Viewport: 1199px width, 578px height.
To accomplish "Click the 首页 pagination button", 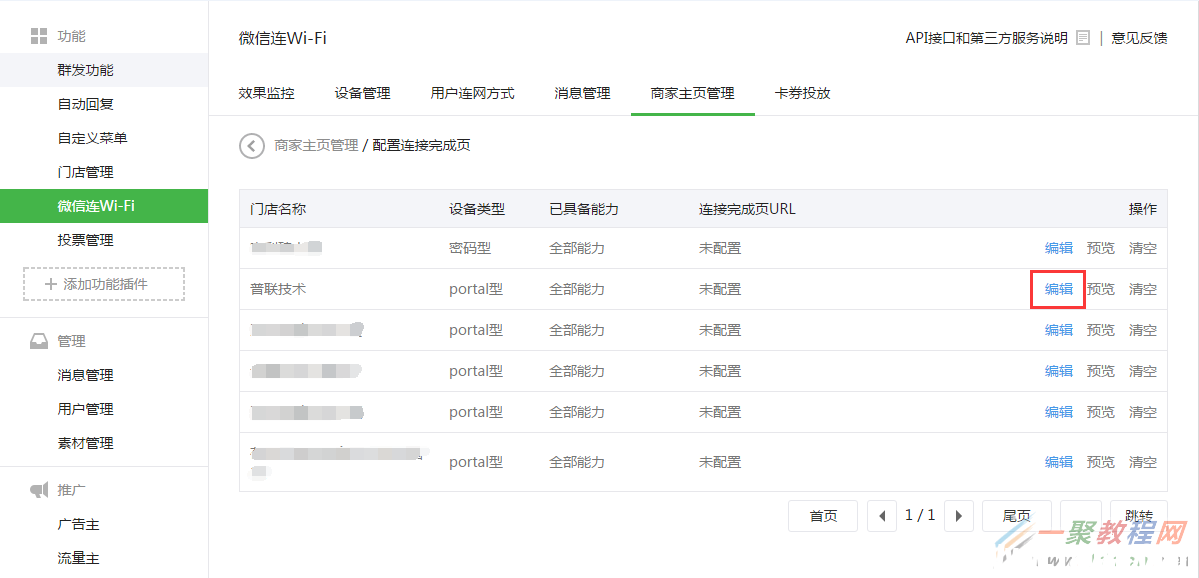I will tap(823, 516).
